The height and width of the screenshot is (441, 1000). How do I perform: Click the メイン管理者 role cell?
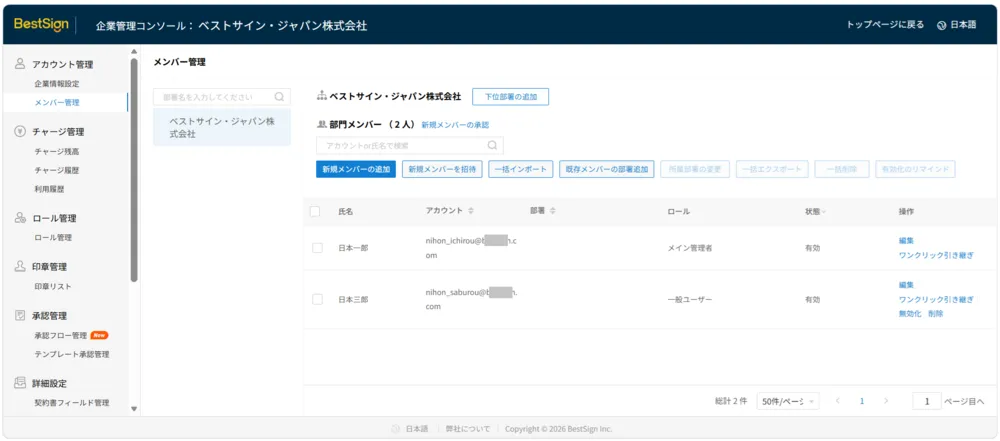coord(689,248)
